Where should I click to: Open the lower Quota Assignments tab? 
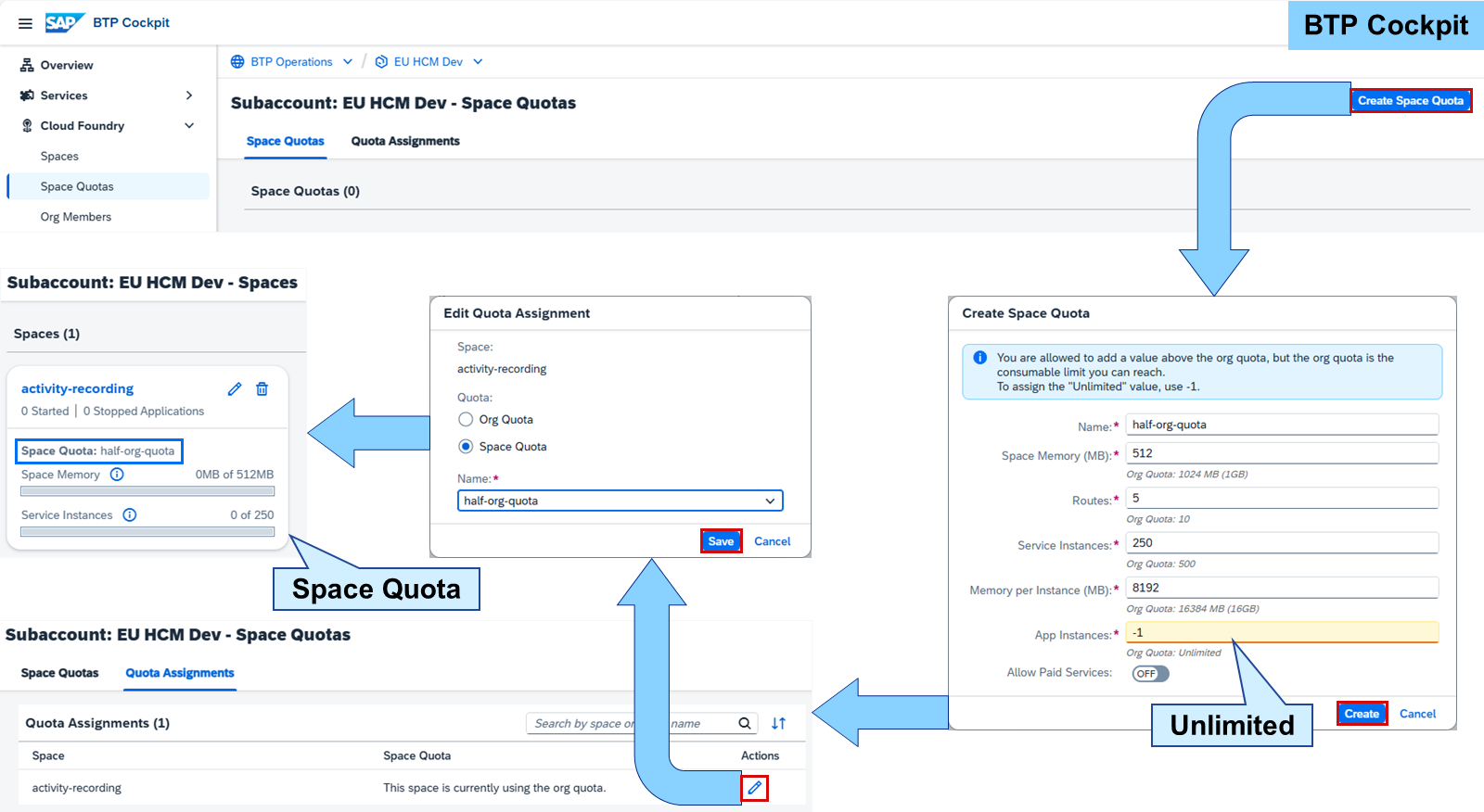[x=180, y=673]
